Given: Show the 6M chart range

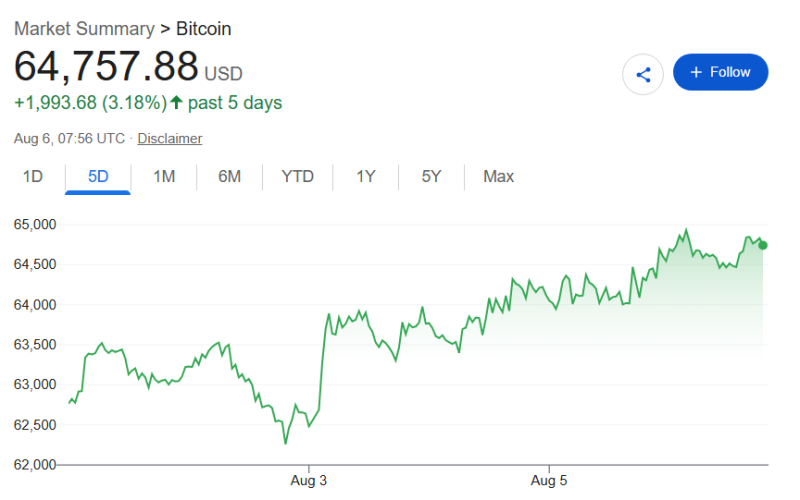Looking at the screenshot, I should [x=230, y=177].
